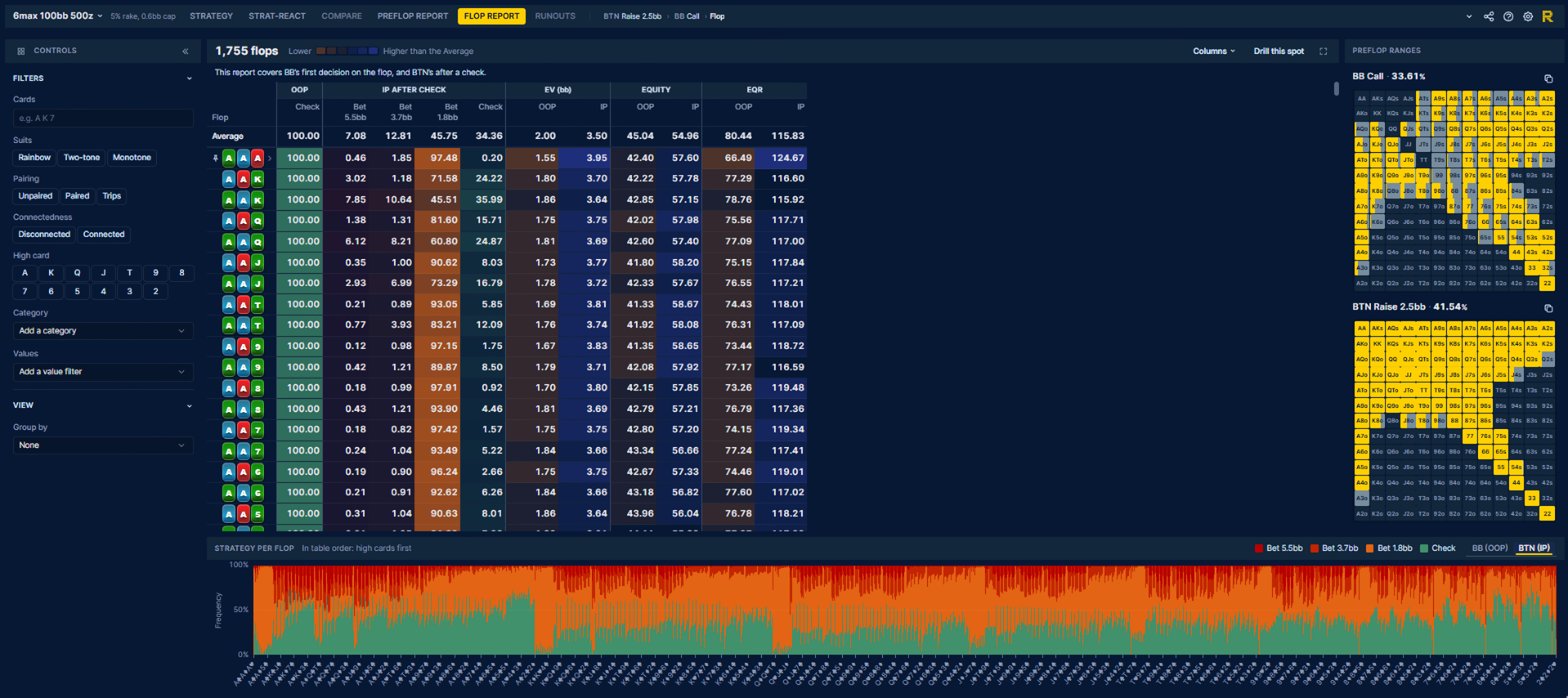The width and height of the screenshot is (1568, 698).
Task: Open the Runouts tab
Action: [555, 16]
